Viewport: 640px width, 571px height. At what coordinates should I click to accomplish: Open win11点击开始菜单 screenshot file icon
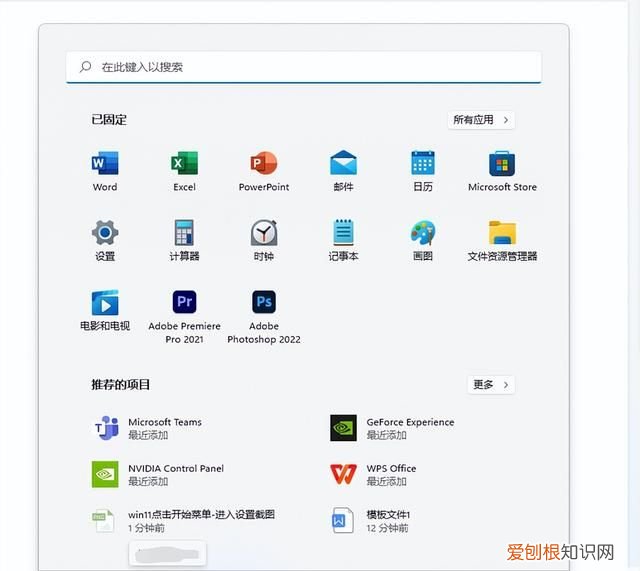coord(103,520)
